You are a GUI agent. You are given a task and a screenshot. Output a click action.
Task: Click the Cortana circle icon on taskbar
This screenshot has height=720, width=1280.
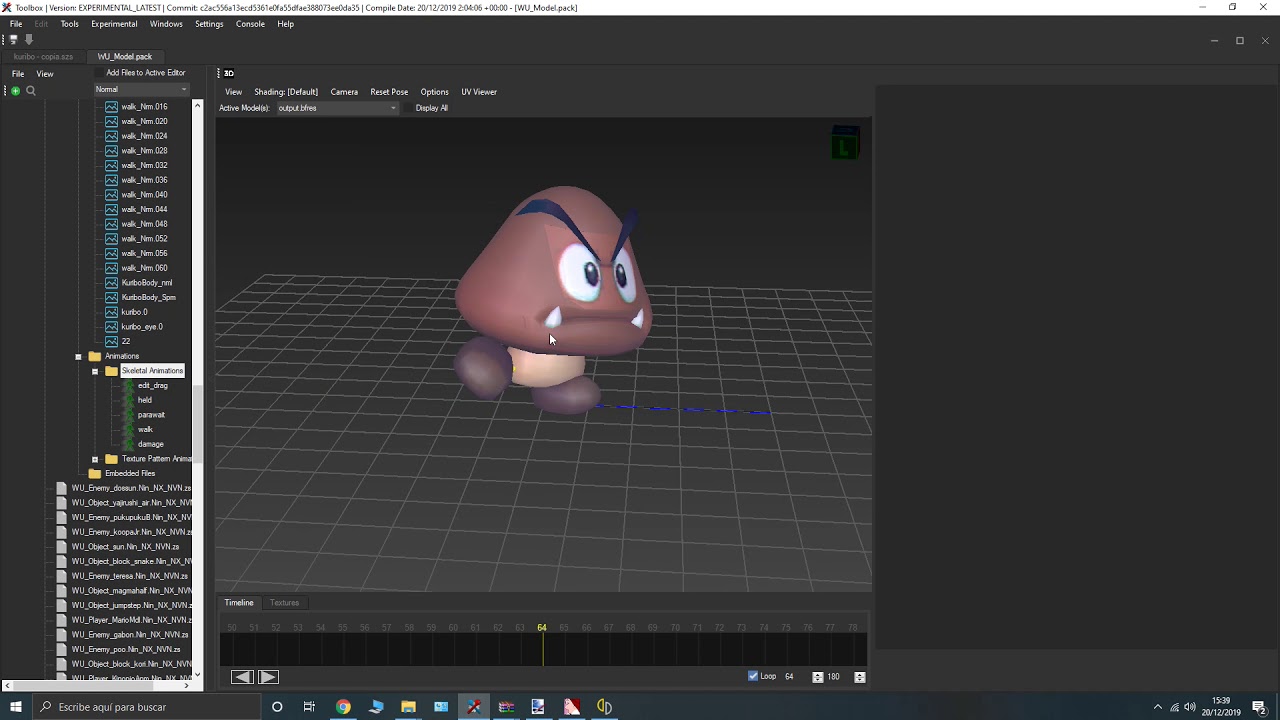277,707
